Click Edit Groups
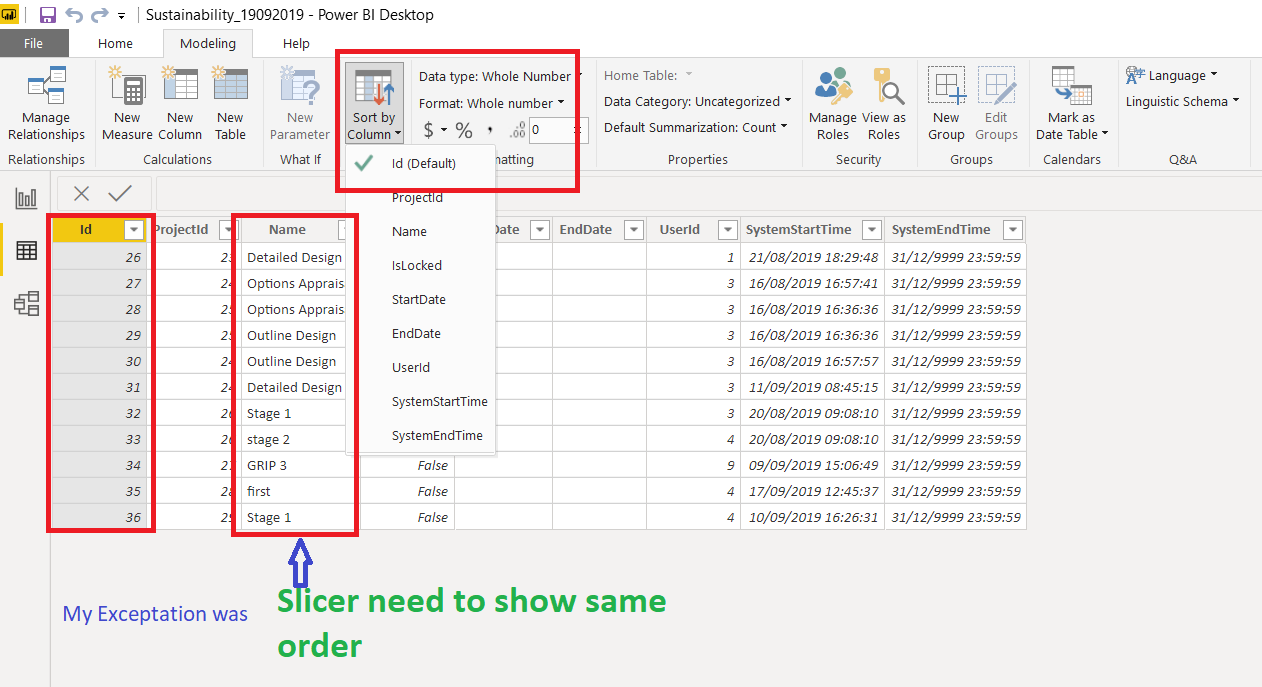Viewport: 1262px width, 687px height. coord(996,105)
